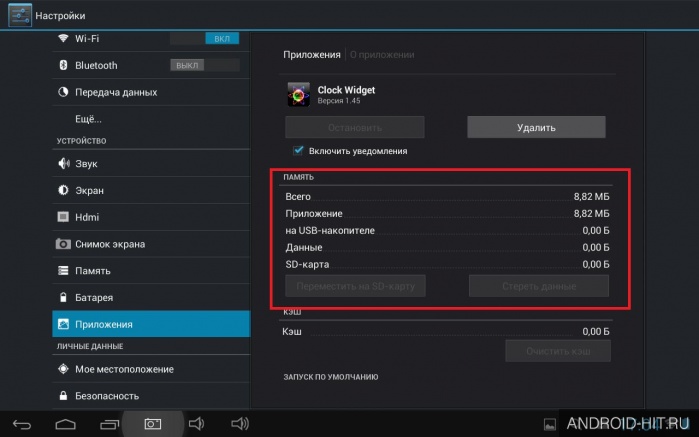
Task: Tap the Back navigation button
Action: click(22, 424)
